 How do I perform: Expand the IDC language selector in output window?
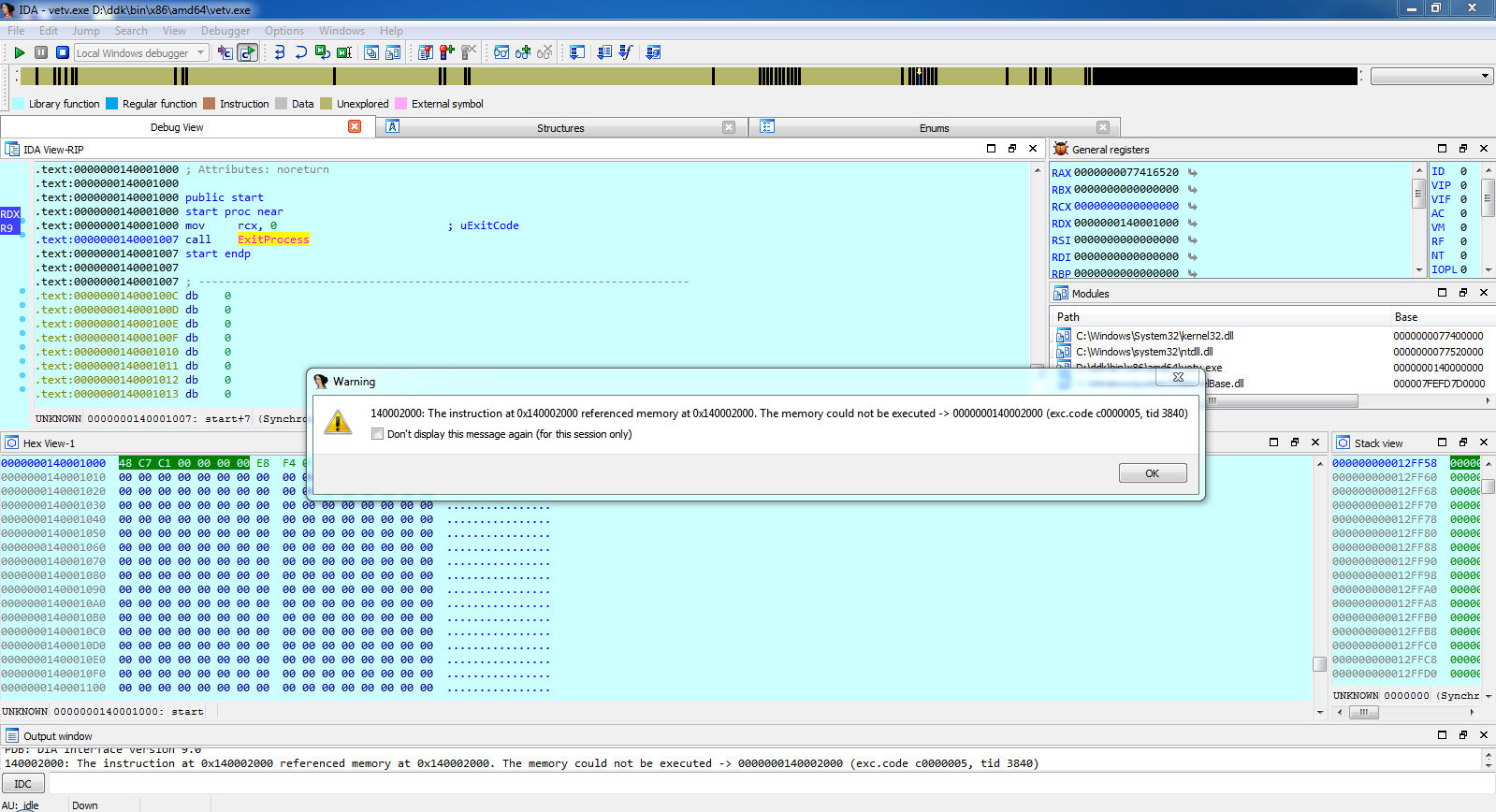pyautogui.click(x=23, y=784)
